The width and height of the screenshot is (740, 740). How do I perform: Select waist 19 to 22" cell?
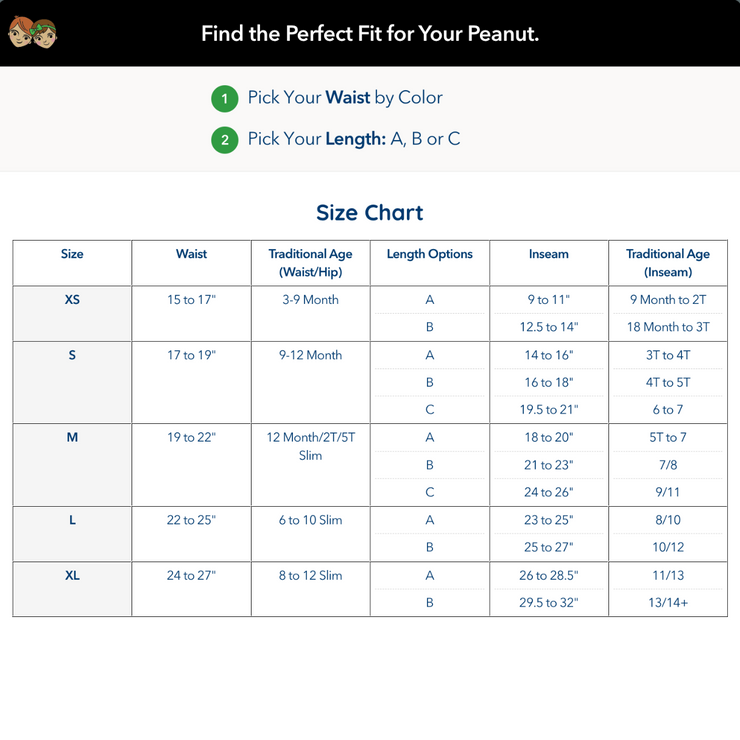click(191, 437)
